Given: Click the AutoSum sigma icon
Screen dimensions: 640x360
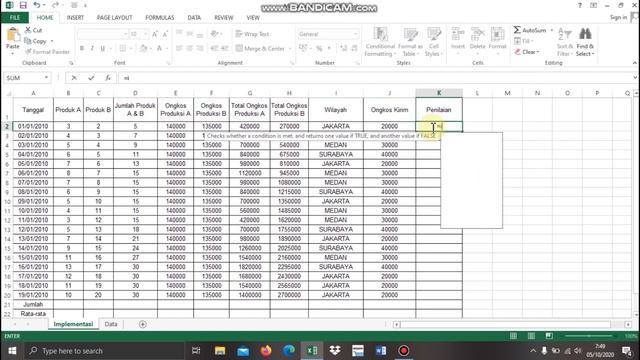Looking at the screenshot, I should coord(517,30).
